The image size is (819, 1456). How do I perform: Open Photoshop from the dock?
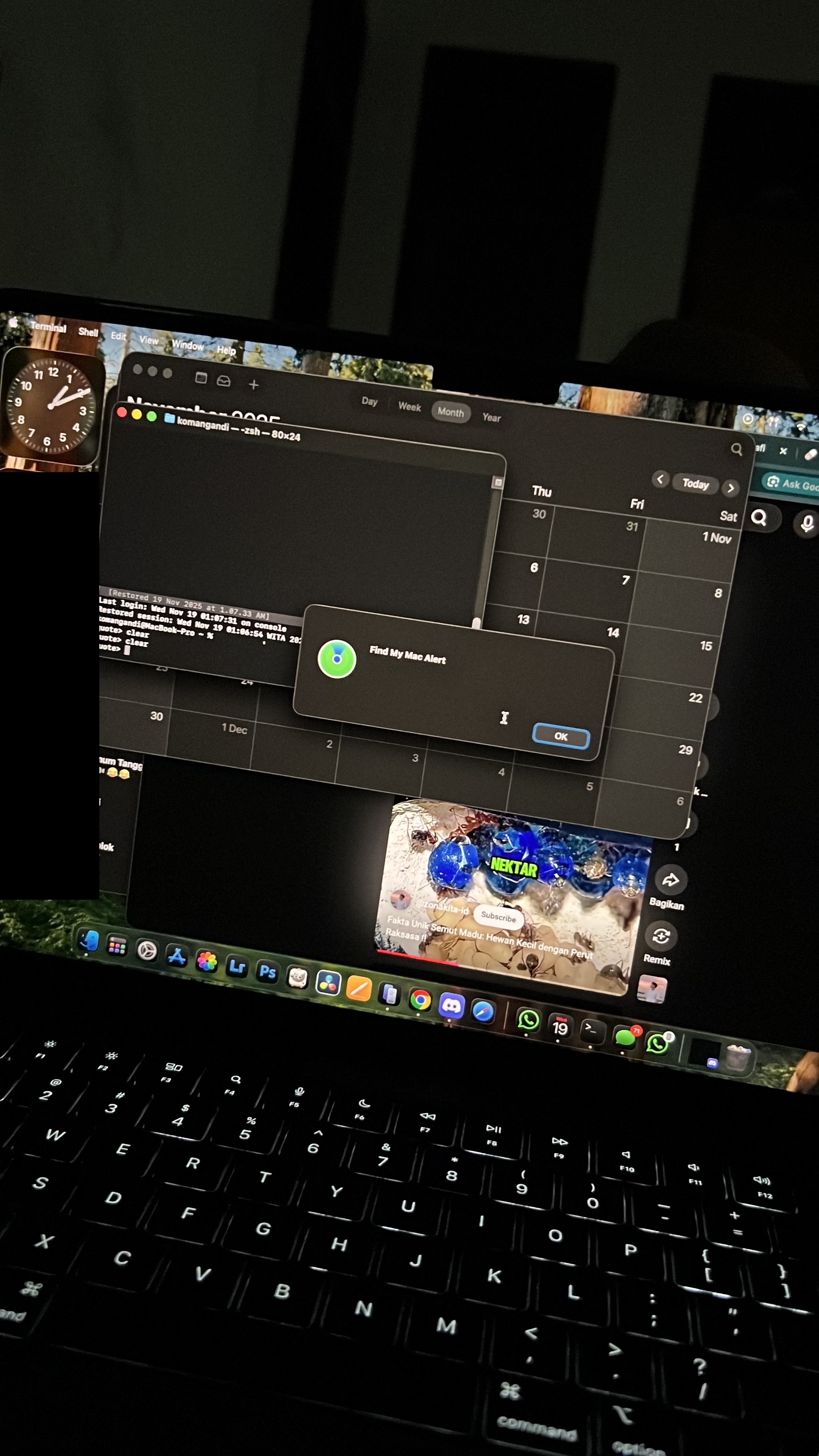267,971
